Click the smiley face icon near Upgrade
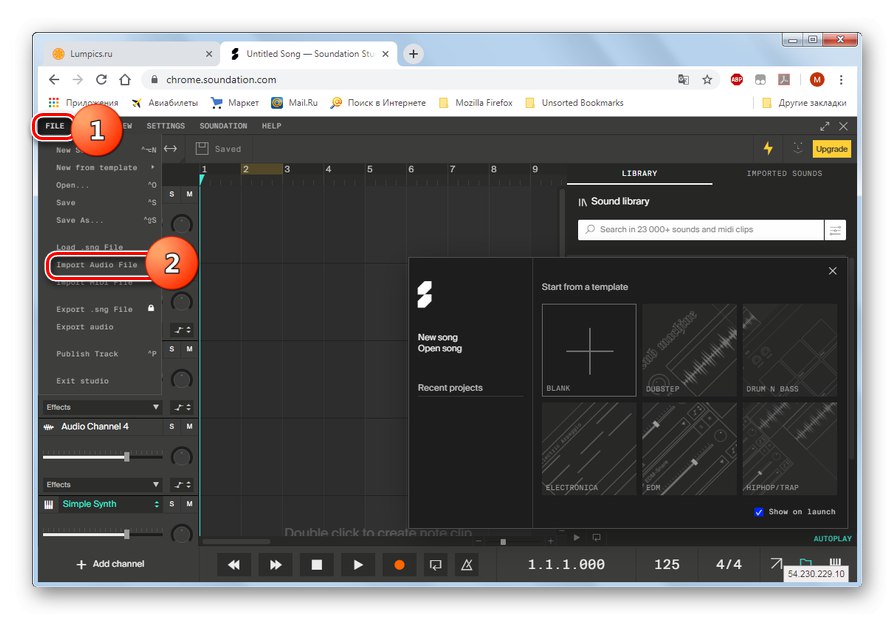The height and width of the screenshot is (620, 895). [x=797, y=148]
